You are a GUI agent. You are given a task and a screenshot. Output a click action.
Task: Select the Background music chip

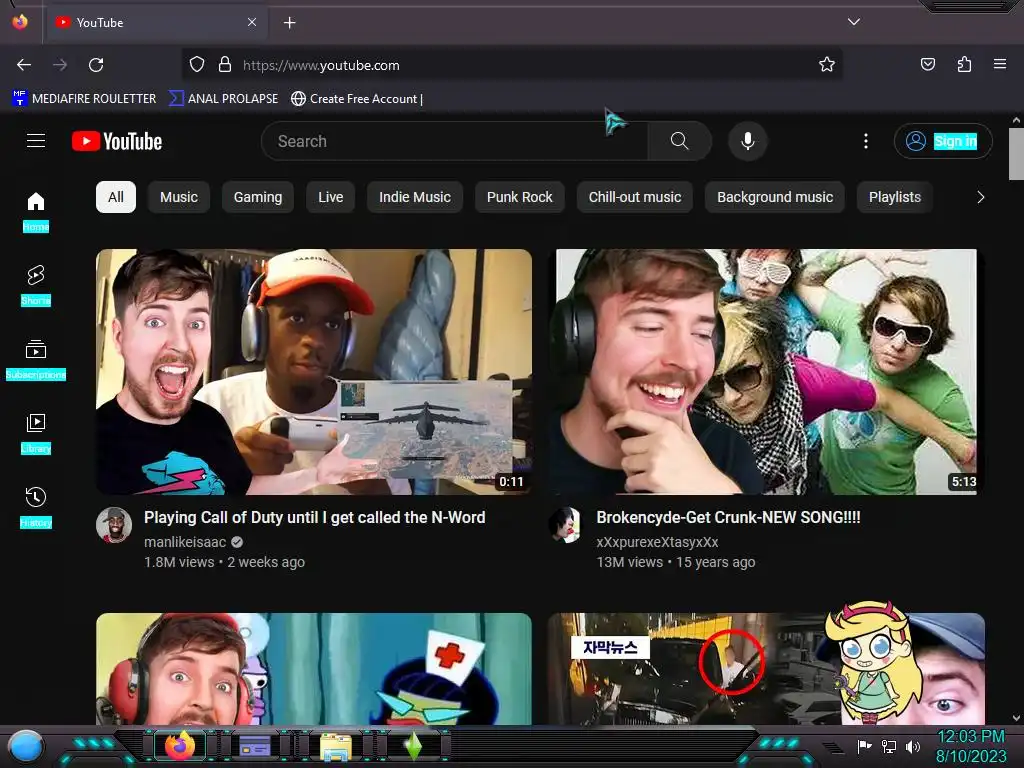775,197
